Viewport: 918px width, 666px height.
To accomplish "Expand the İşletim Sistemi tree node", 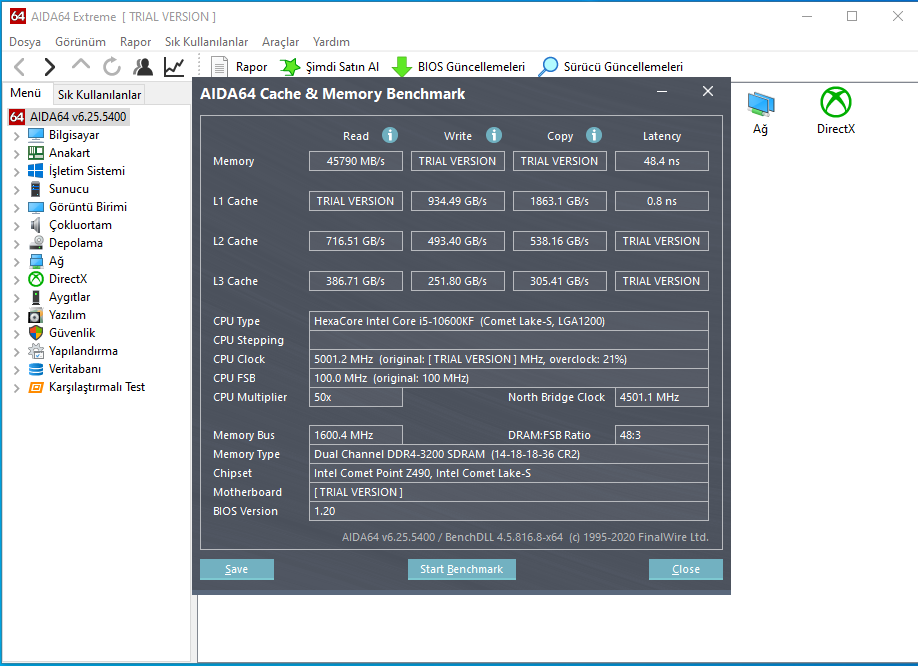I will (16, 172).
